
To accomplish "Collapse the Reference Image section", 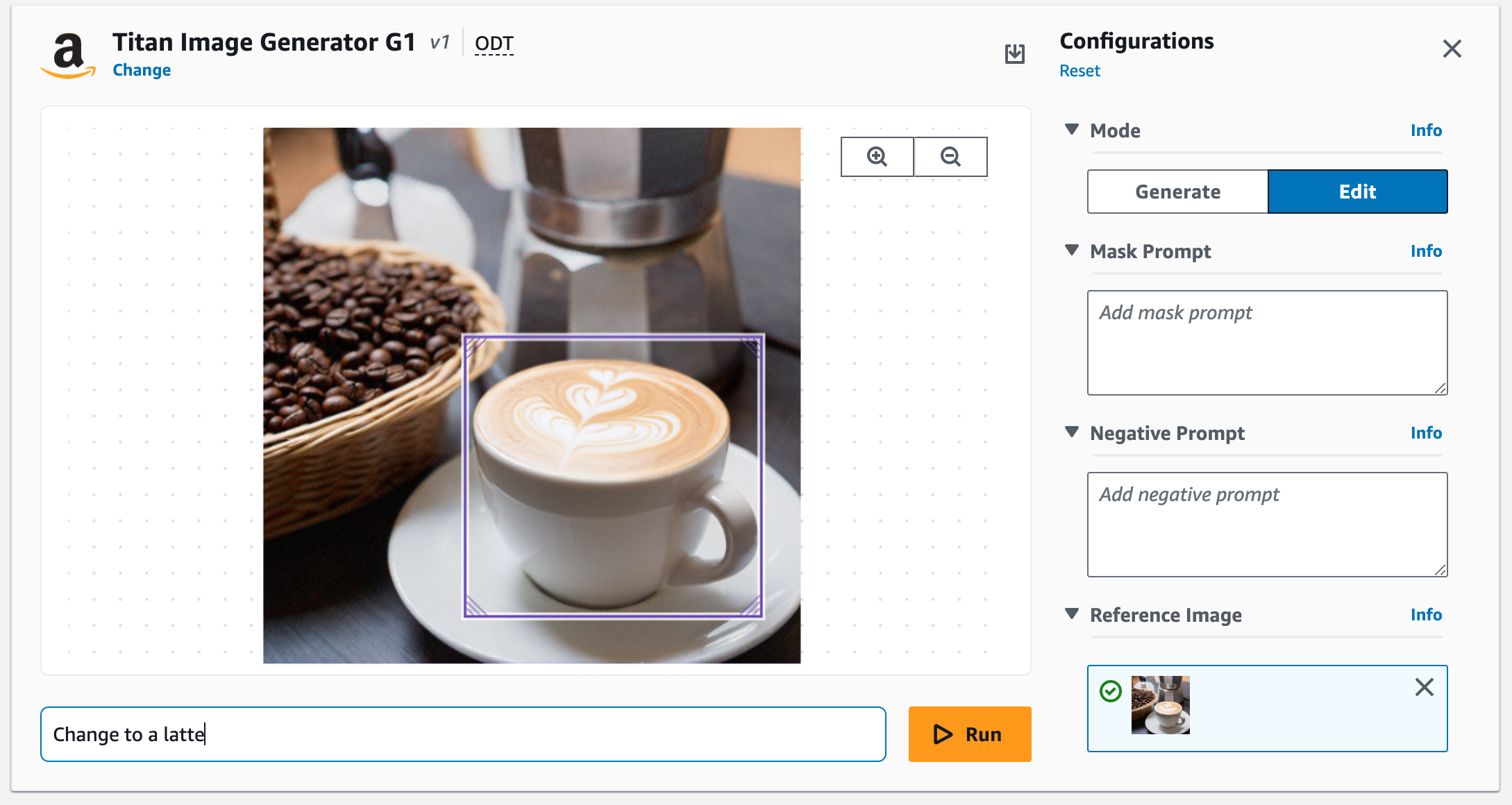I will [1072, 615].
